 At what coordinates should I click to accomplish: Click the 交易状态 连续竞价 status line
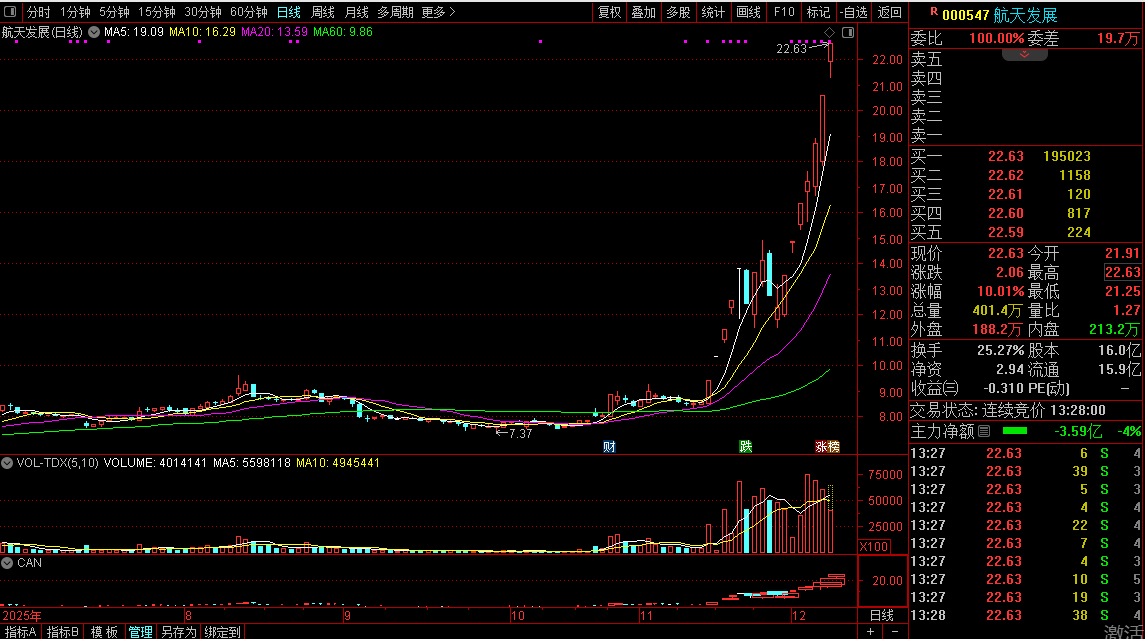pos(1008,410)
